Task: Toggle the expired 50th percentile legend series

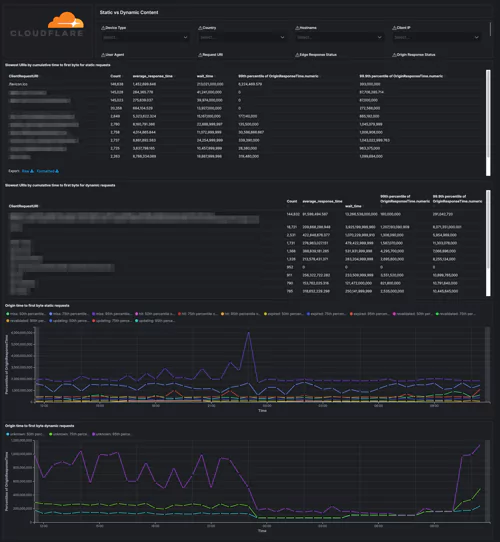Action: (284, 314)
